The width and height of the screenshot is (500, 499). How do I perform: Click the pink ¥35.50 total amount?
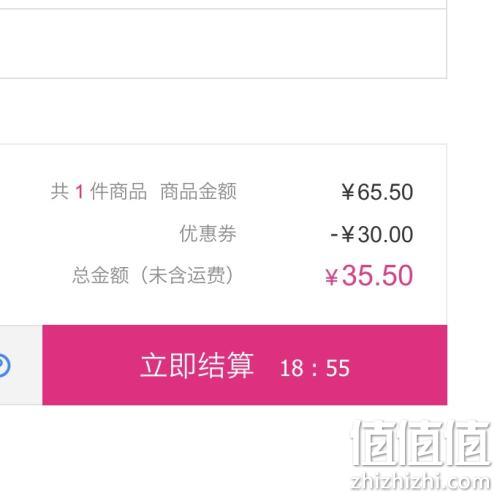(x=369, y=275)
